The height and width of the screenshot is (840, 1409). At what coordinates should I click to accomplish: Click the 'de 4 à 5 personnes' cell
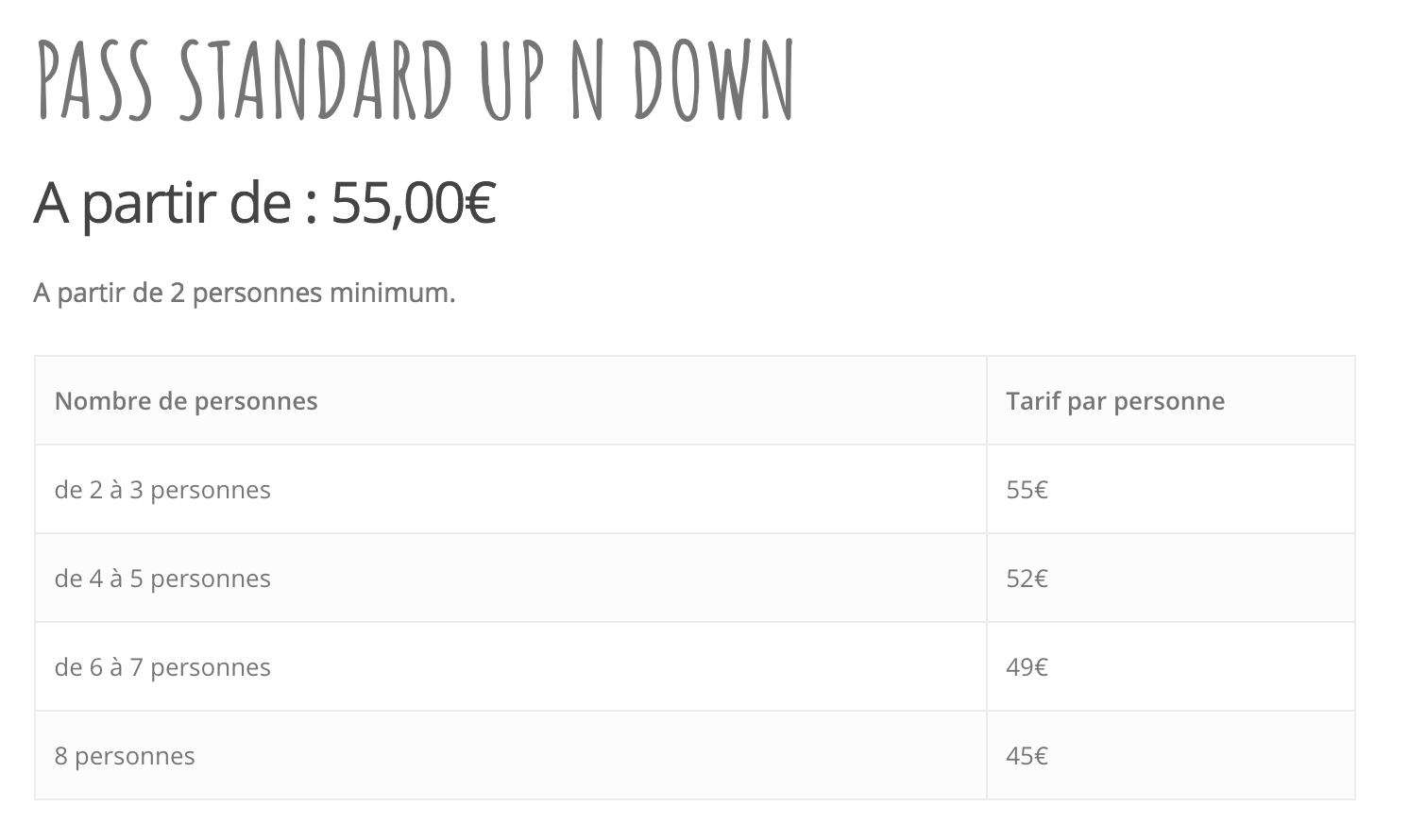511,579
